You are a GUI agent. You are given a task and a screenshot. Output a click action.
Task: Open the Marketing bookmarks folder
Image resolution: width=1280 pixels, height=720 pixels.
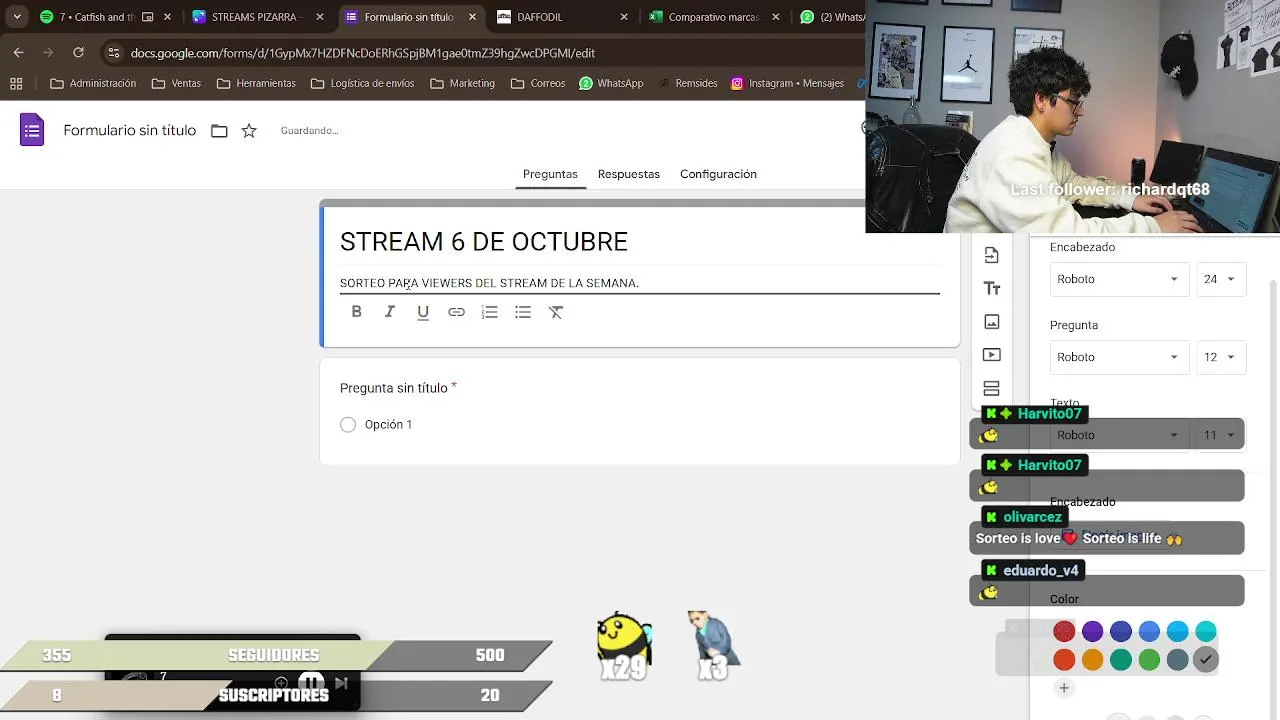click(462, 84)
